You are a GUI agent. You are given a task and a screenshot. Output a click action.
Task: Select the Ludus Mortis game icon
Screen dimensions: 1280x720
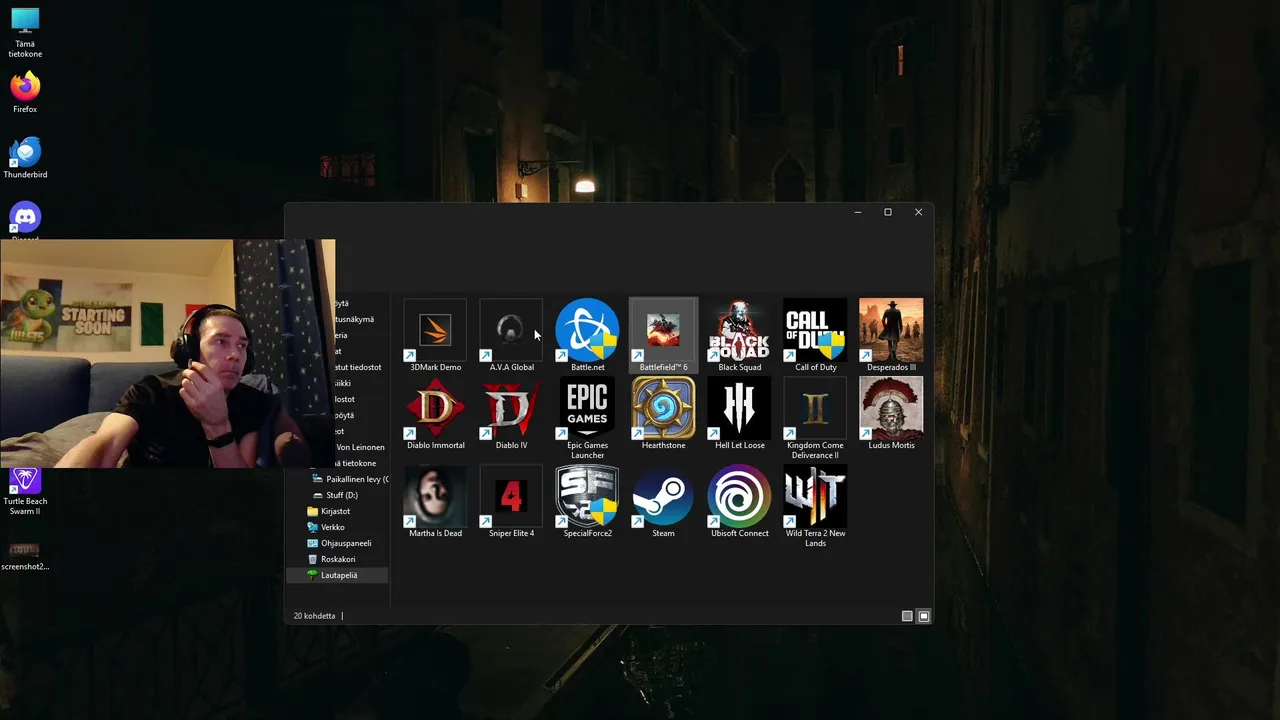[891, 414]
